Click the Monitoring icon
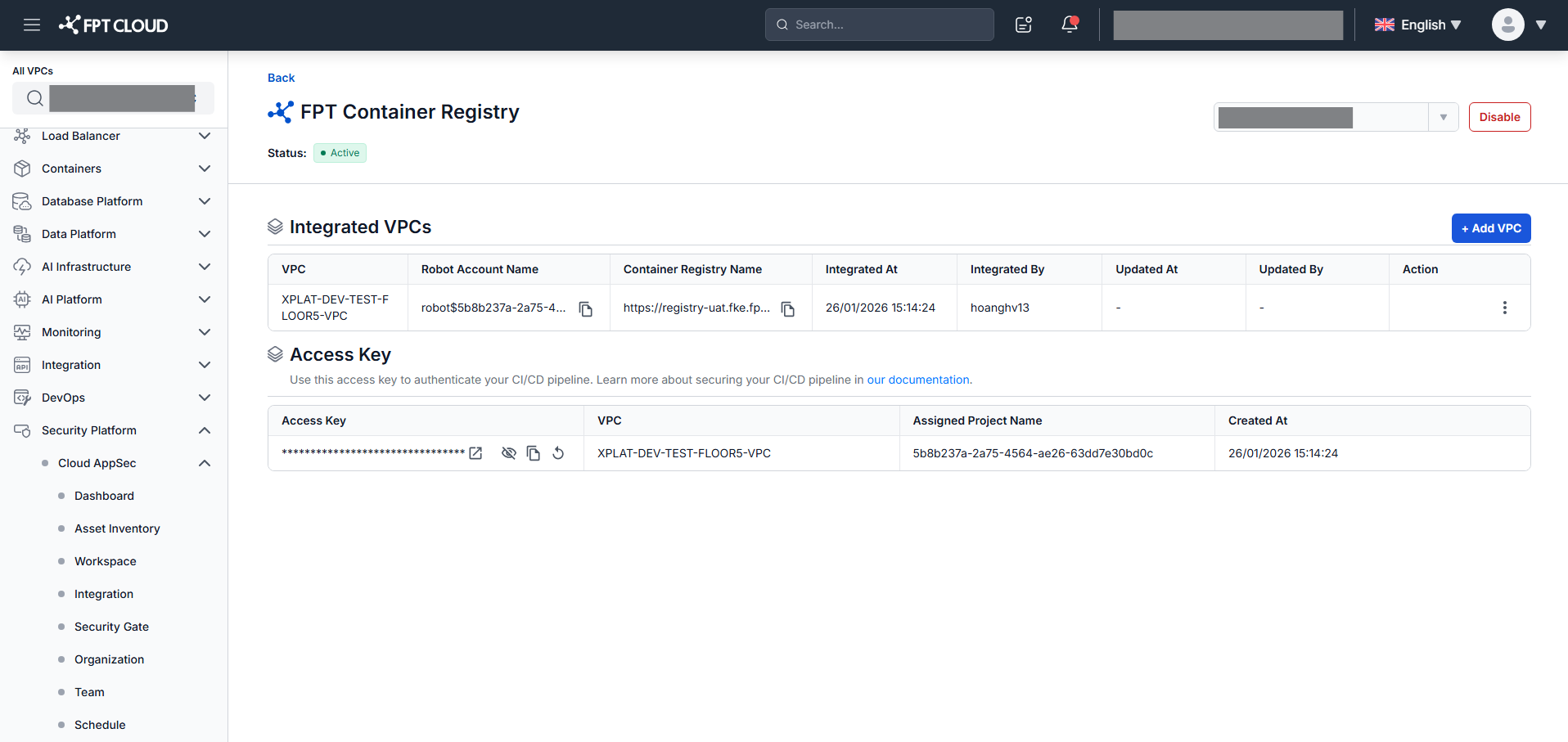The height and width of the screenshot is (742, 1568). coord(22,332)
